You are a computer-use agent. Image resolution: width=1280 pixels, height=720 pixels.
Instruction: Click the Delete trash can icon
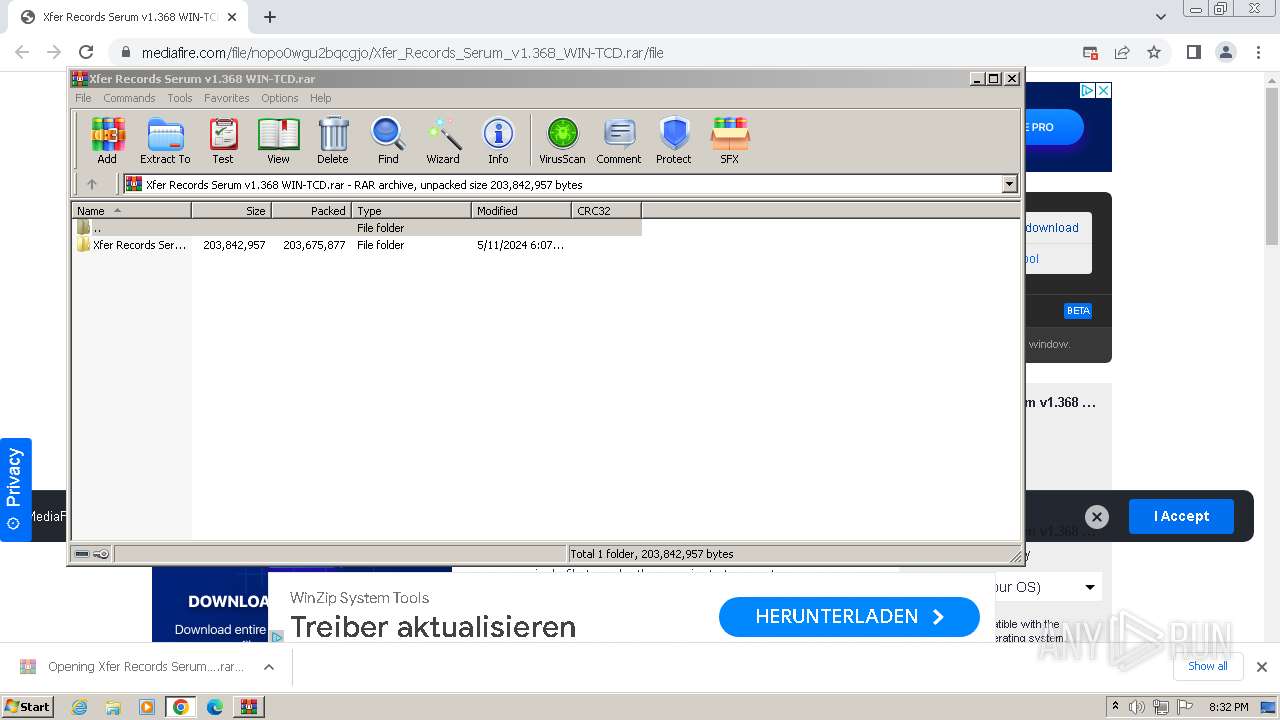click(x=333, y=140)
